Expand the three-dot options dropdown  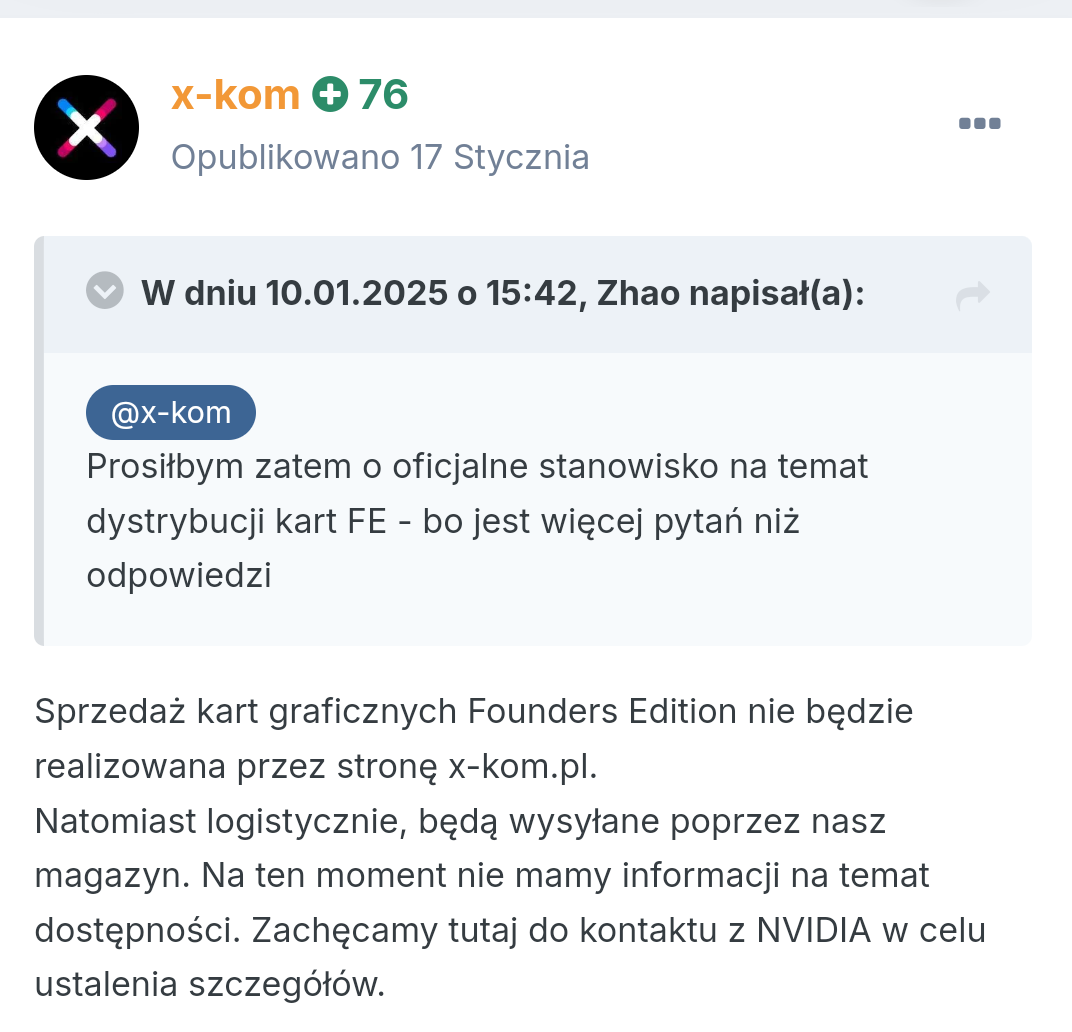pyautogui.click(x=979, y=122)
